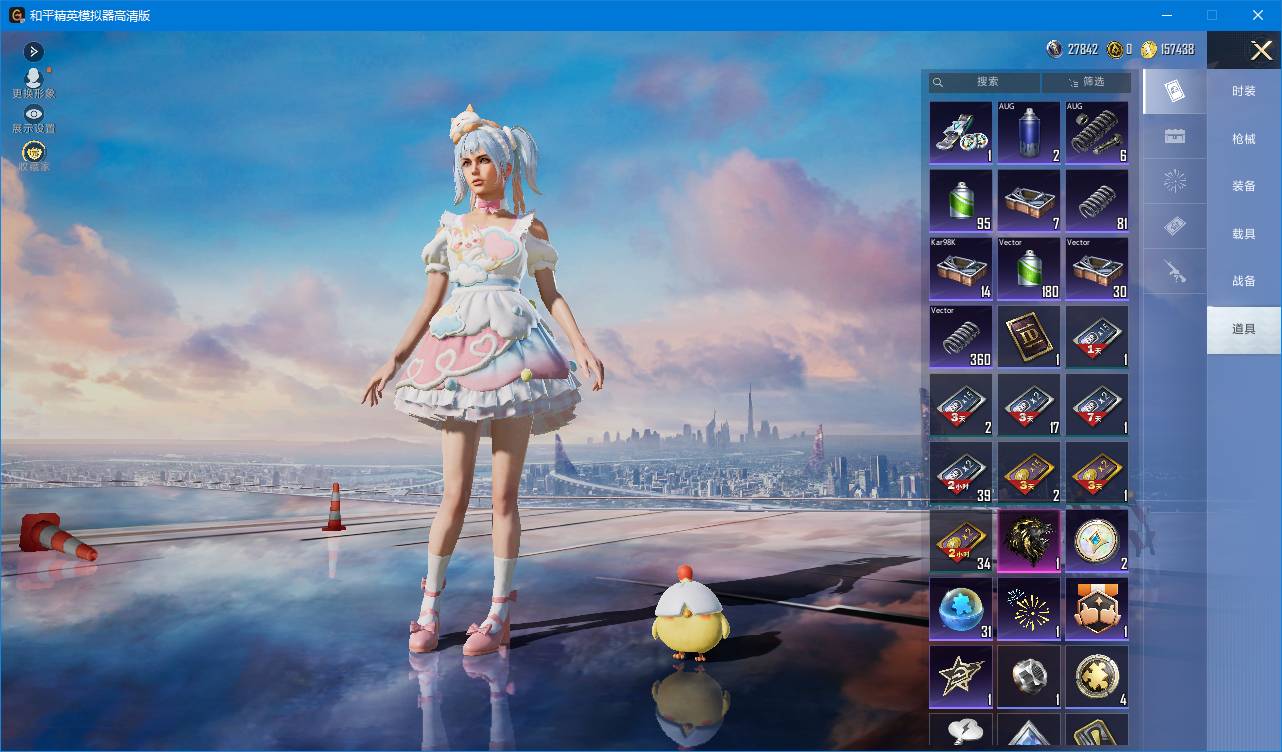The image size is (1282, 752).
Task: Select the 2小时 silver card with count 39
Action: point(961,472)
